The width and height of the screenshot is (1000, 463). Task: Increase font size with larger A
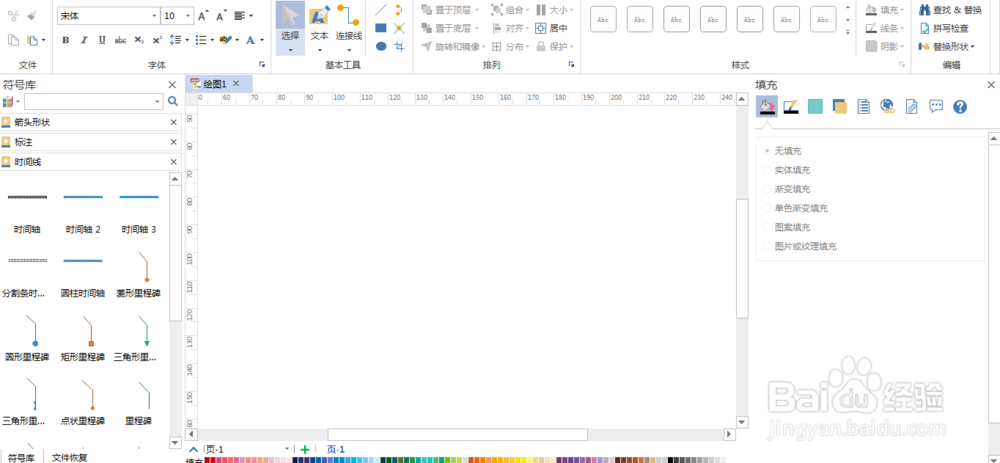coord(203,16)
